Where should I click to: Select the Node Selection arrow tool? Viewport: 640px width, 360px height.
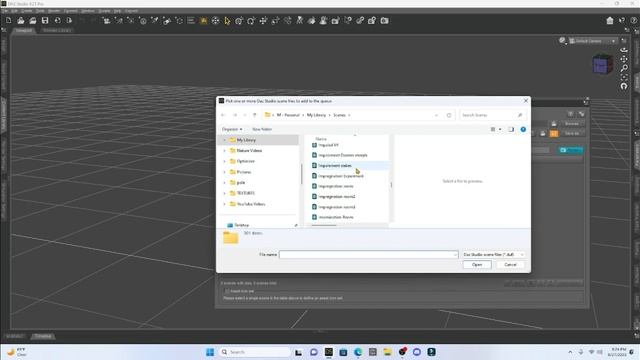(227, 20)
